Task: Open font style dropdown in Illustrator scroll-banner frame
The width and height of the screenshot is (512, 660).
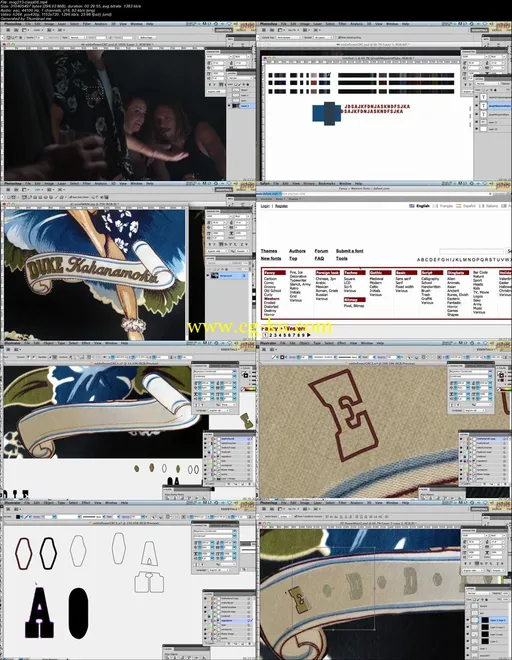Action: pos(235,376)
